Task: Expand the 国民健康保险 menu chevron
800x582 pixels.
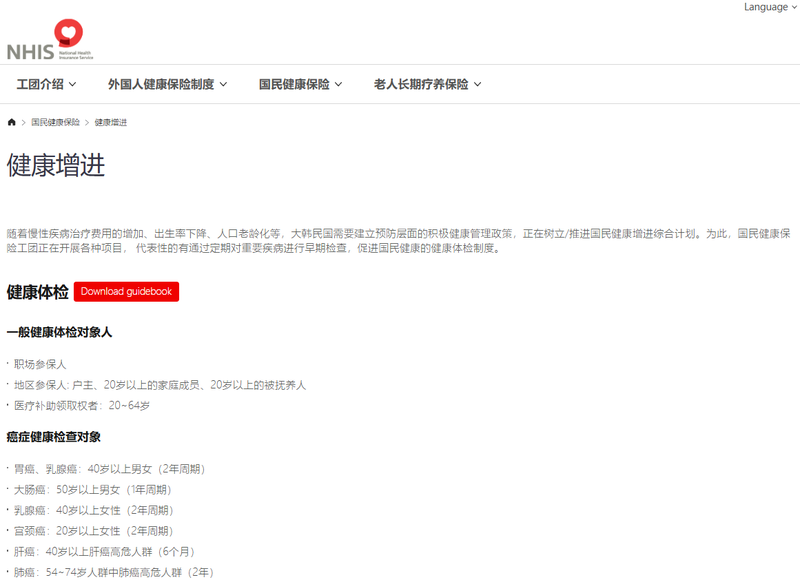Action: pos(339,85)
